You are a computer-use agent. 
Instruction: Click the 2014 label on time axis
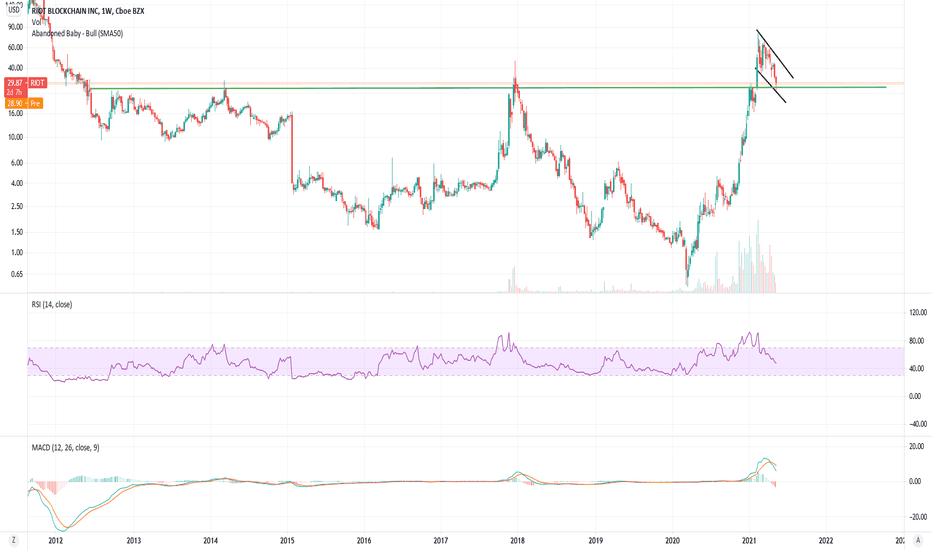[x=210, y=540]
